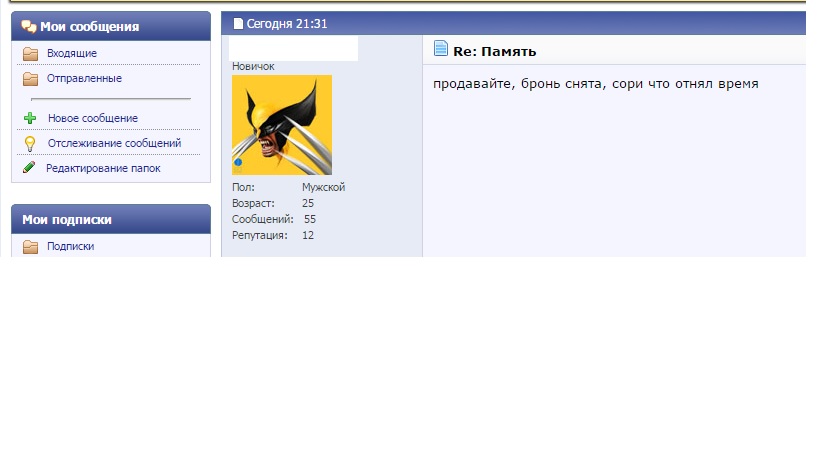Click the post icon beside Сегодня 21:31
Screen dimensions: 819x460
(x=238, y=24)
